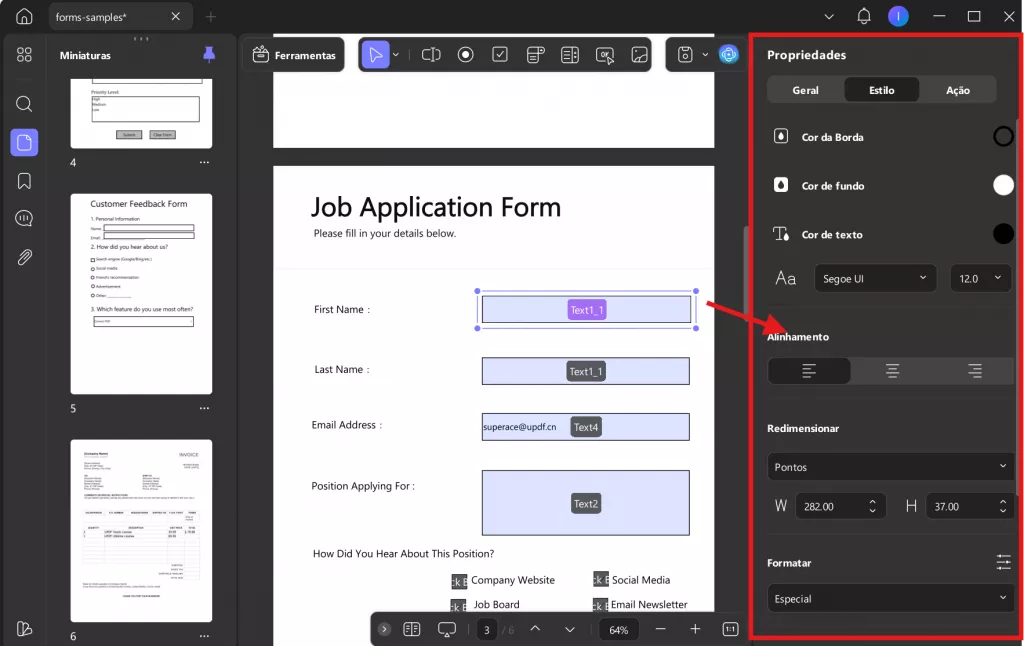This screenshot has height=646, width=1024.
Task: Select the Email Address Text4 field
Action: tap(586, 427)
